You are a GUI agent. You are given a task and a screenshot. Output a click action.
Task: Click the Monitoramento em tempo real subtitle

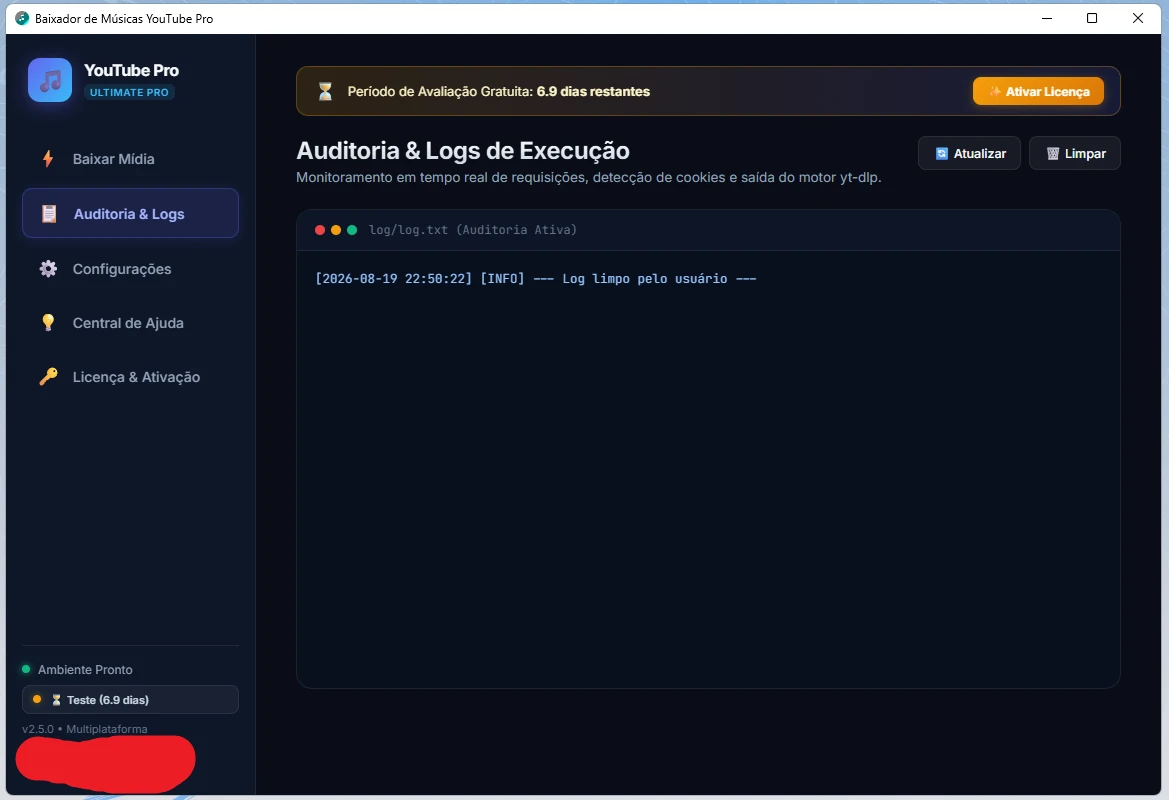point(588,177)
